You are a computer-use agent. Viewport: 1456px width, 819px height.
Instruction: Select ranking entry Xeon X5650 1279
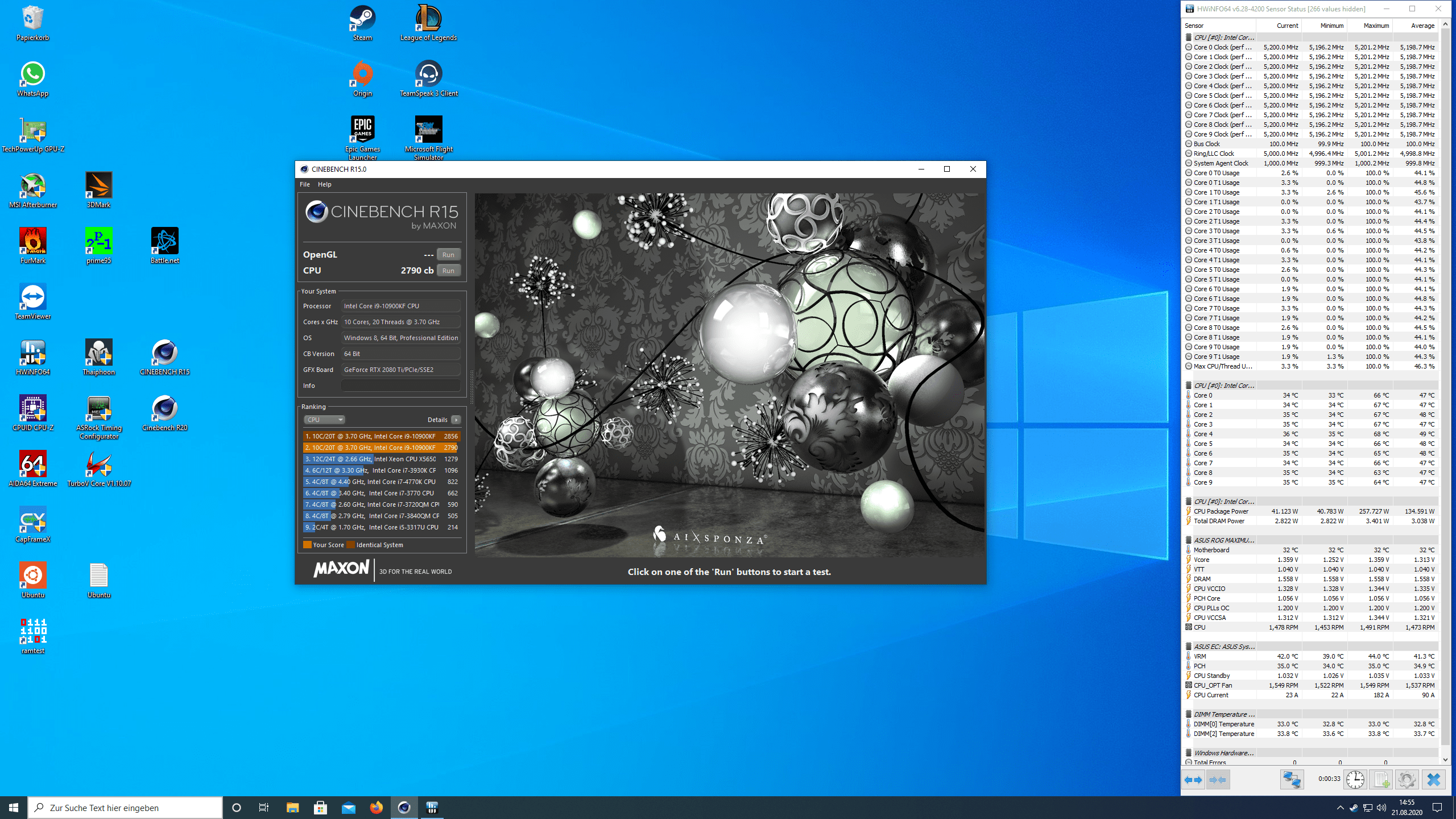(381, 459)
